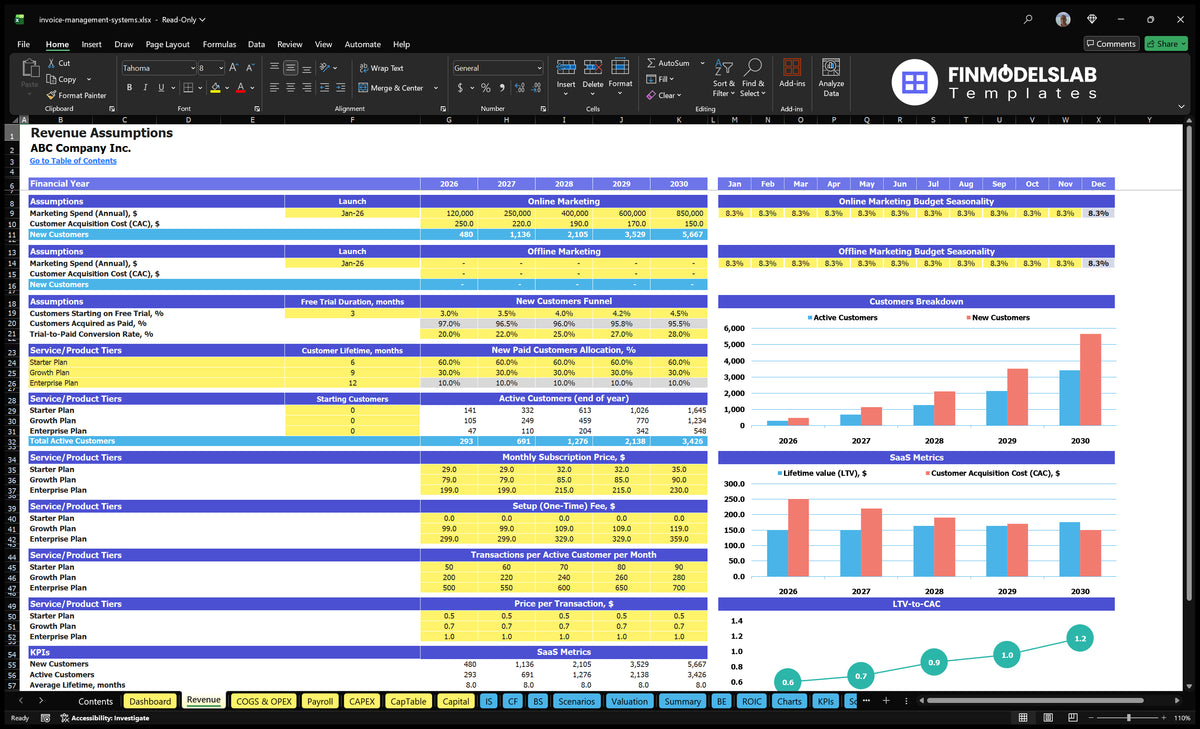Open Sort & Filter

(x=724, y=77)
